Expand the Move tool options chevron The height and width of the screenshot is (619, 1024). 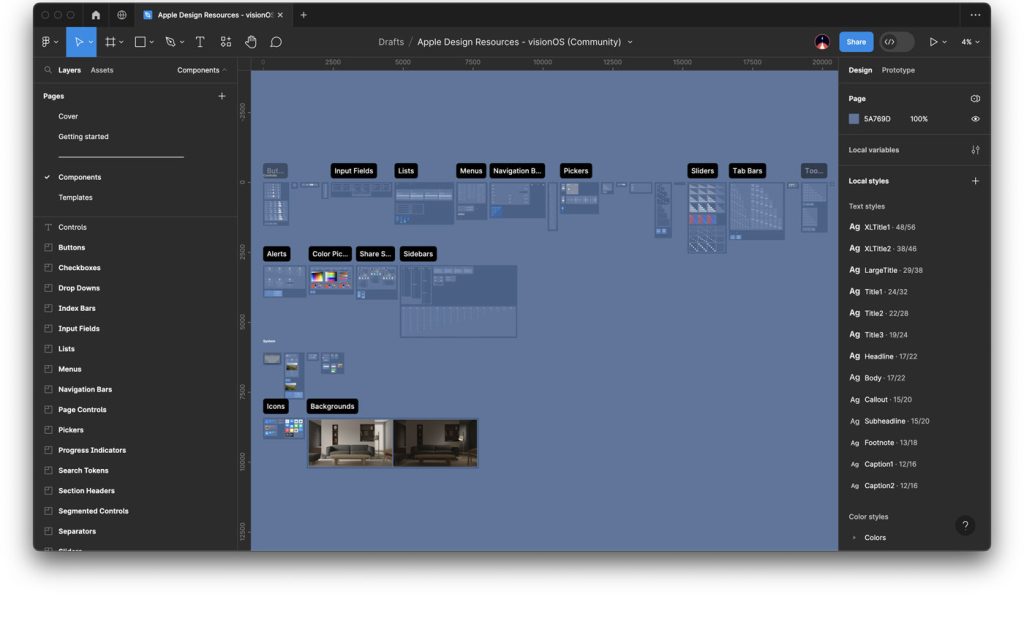[x=91, y=42]
